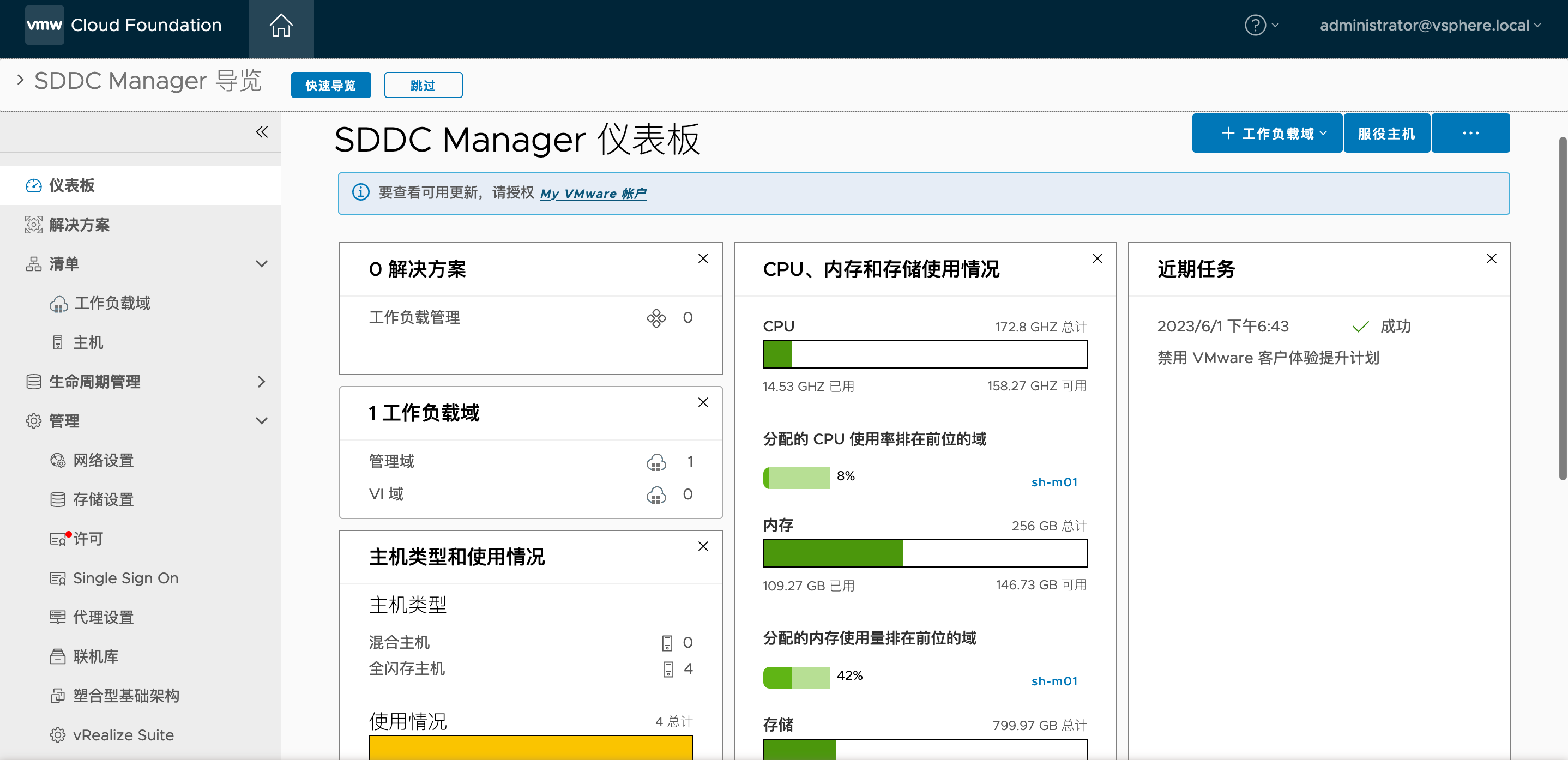
Task: Collapse the 清单 section chevron
Action: pyautogui.click(x=262, y=264)
